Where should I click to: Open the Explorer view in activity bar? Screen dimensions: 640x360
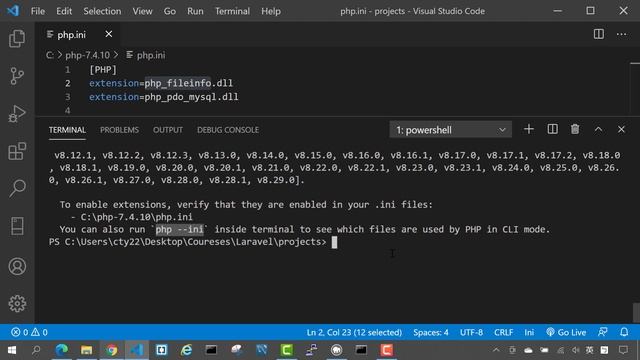click(x=17, y=39)
